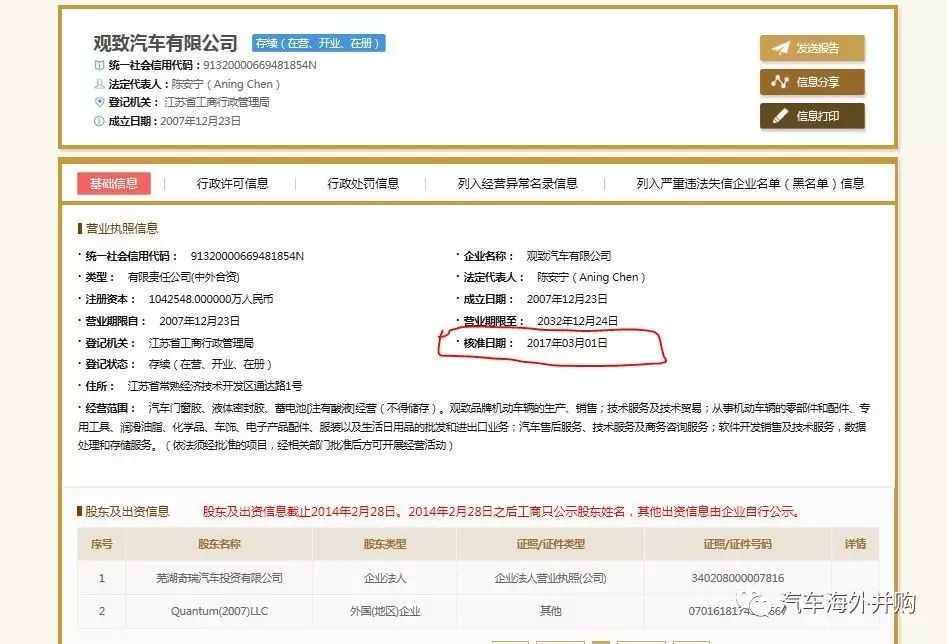This screenshot has height=644, width=947.
Task: Select the 基础信息 tab
Action: pyautogui.click(x=114, y=183)
